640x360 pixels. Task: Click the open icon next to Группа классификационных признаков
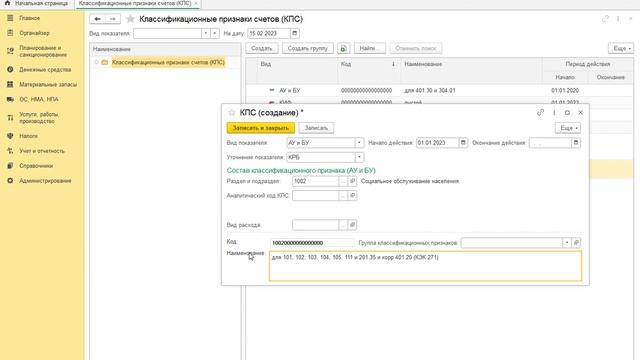(576, 243)
